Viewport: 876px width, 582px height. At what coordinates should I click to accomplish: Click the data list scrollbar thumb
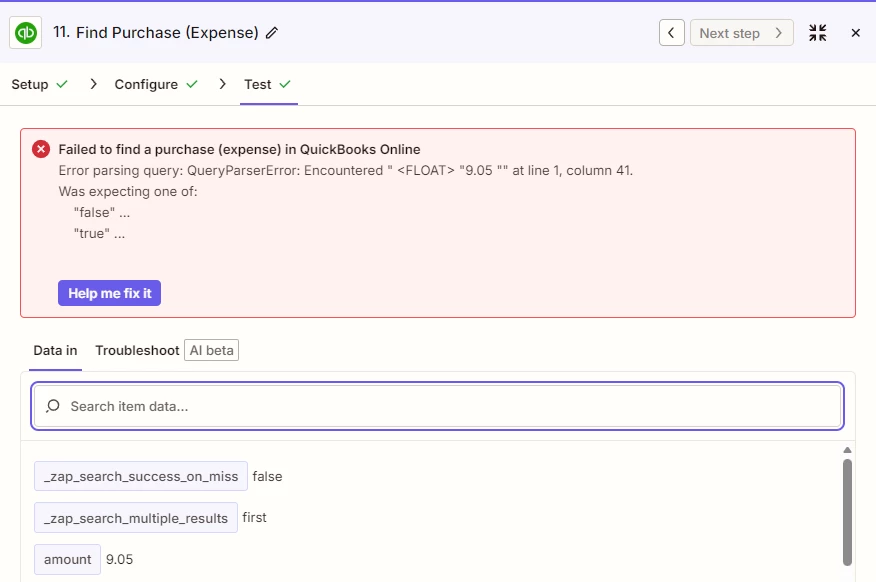848,512
